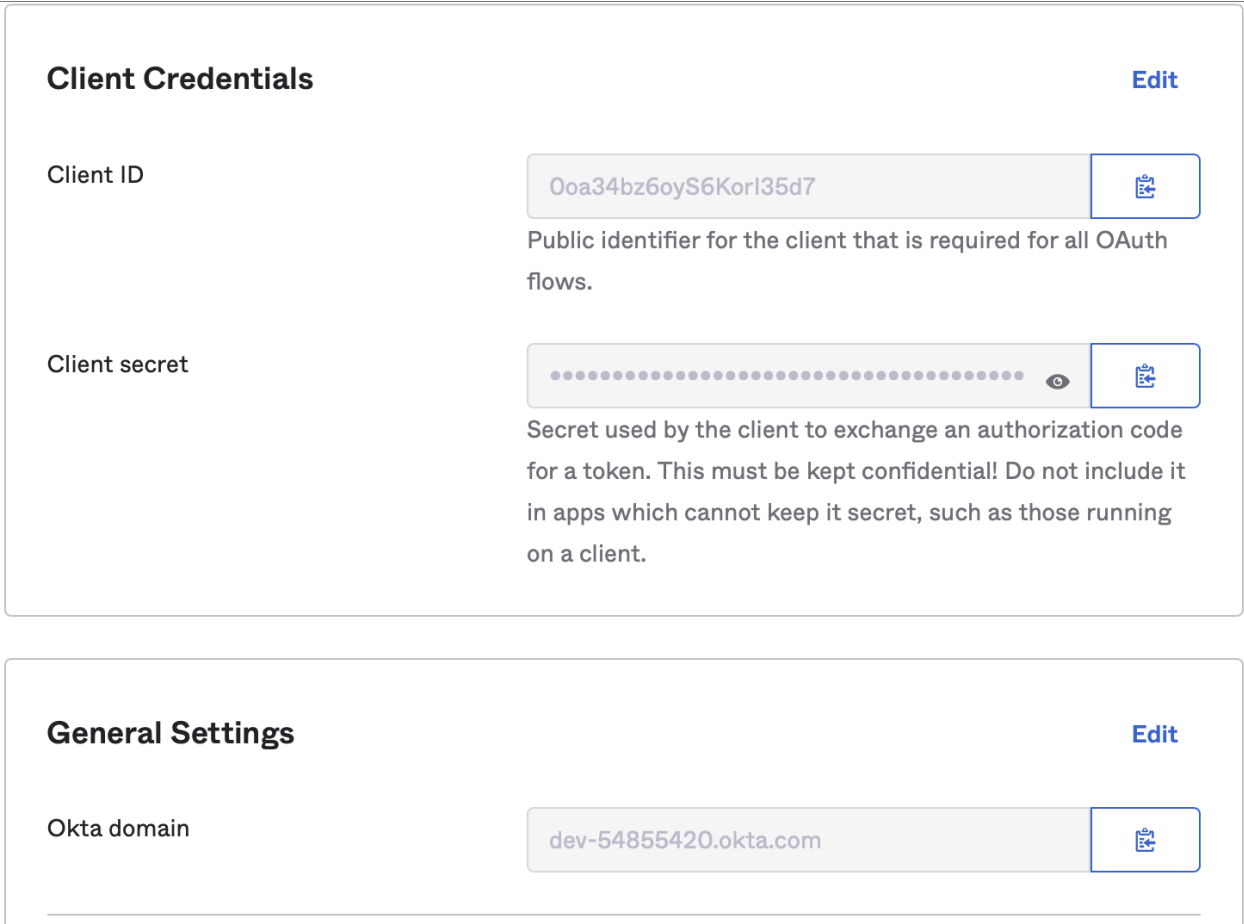Click inside the masked Client secret field

click(785, 376)
